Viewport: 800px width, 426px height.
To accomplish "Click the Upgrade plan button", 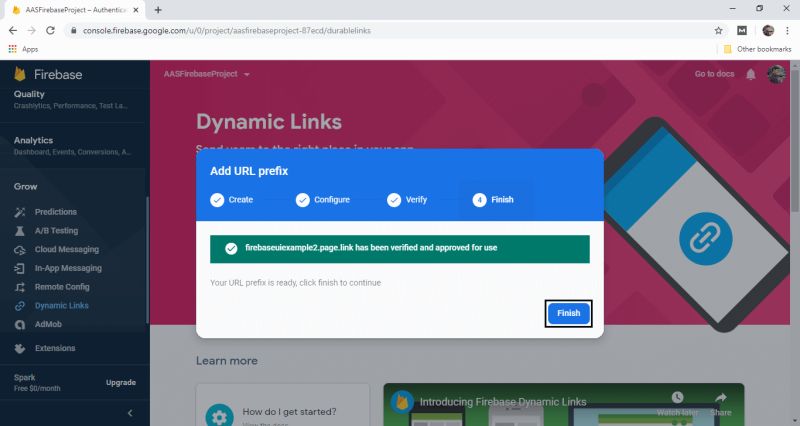I will point(121,383).
